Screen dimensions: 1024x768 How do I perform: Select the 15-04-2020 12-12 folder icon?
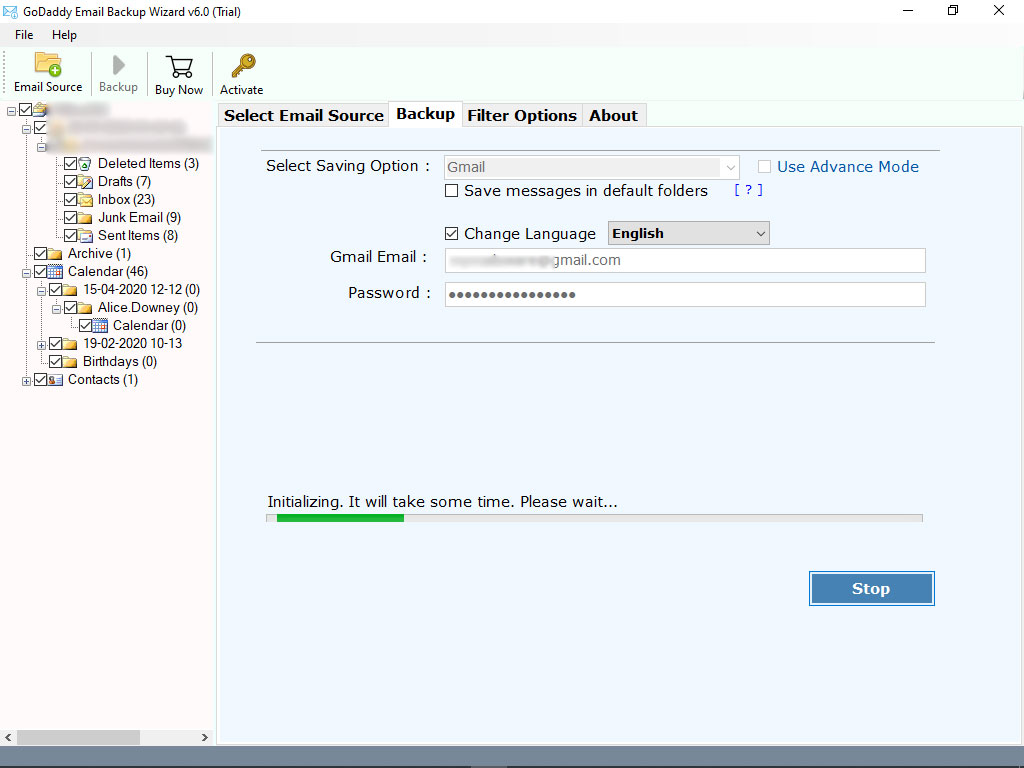70,290
